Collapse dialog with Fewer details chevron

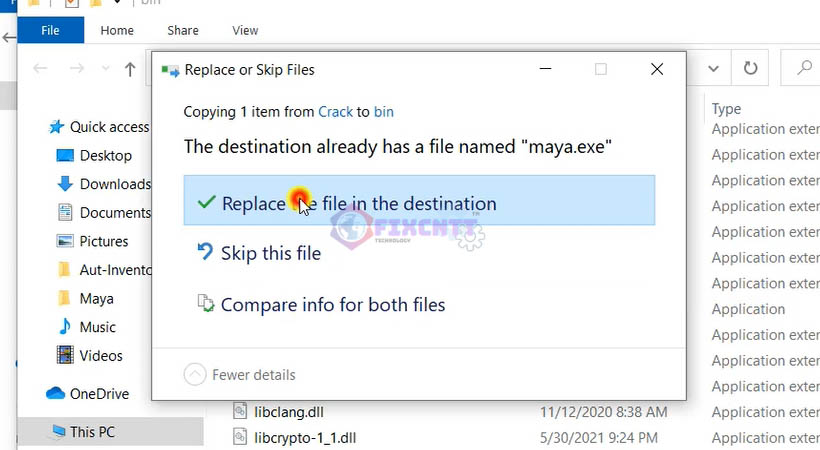click(195, 375)
